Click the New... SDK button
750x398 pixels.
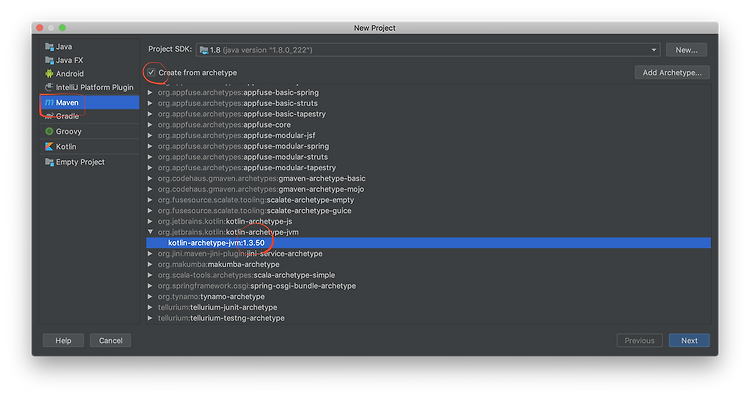point(686,50)
